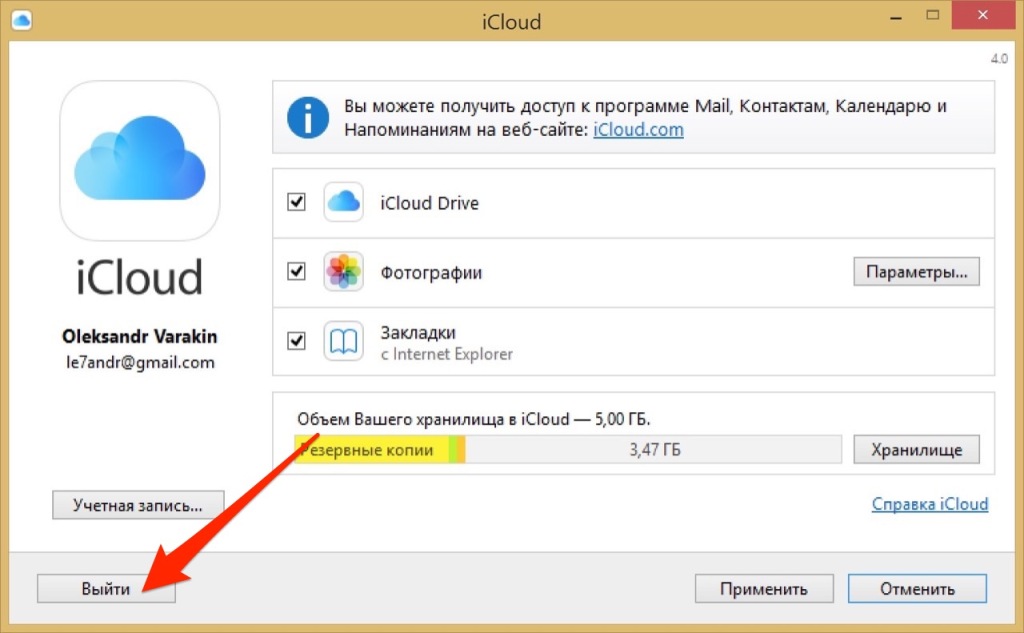Uncheck the iCloud Drive checkbox
1024x633 pixels.
tap(296, 203)
